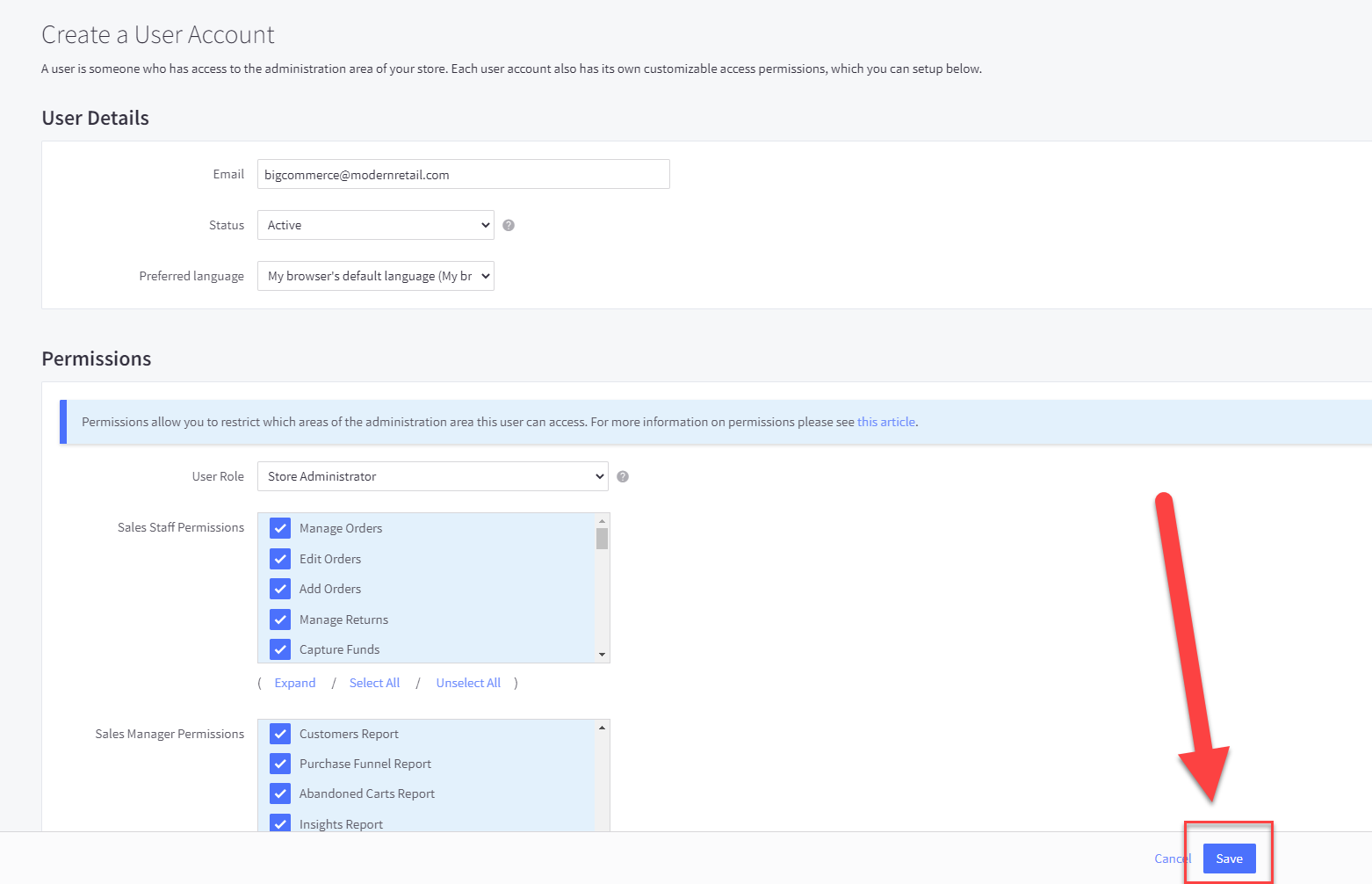1372x884 pixels.
Task: Toggle the Manage Orders checkbox
Action: pyautogui.click(x=280, y=528)
